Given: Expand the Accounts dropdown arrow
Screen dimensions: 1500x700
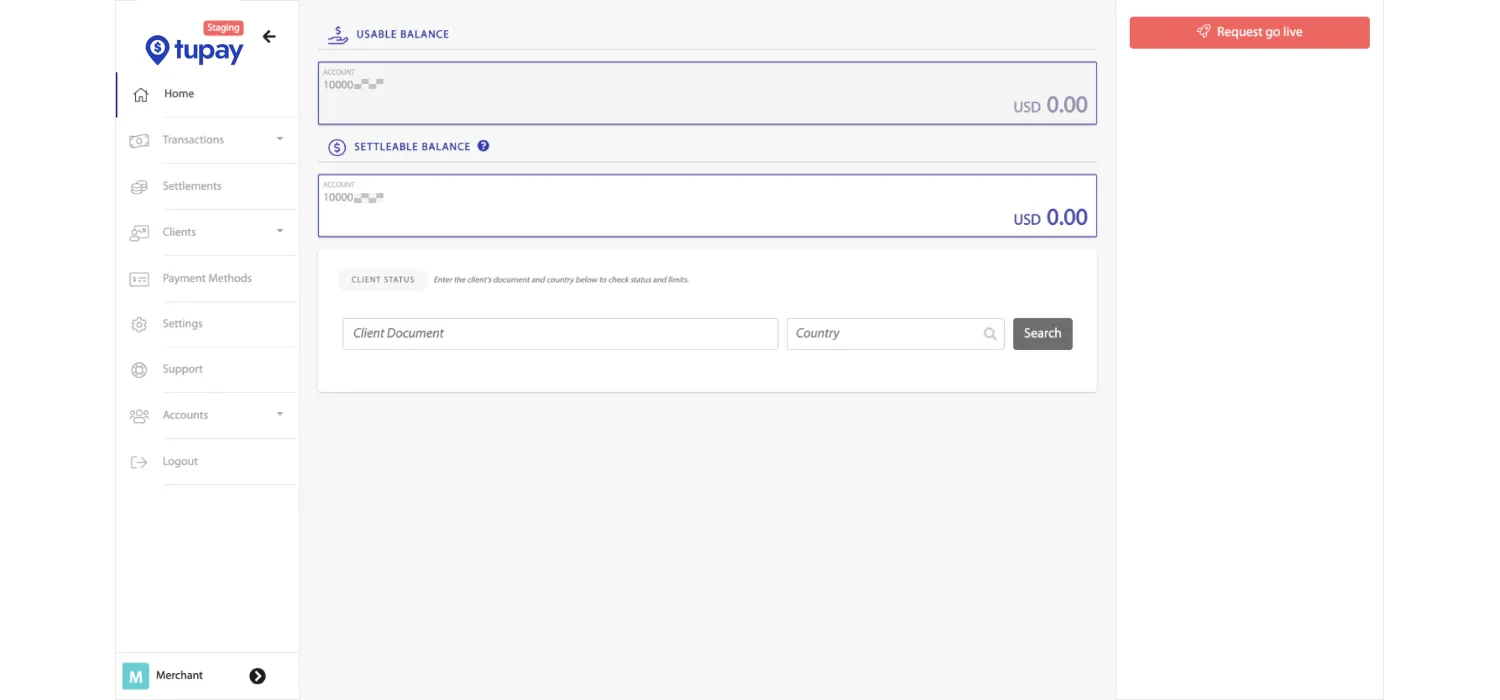Looking at the screenshot, I should click(x=280, y=414).
